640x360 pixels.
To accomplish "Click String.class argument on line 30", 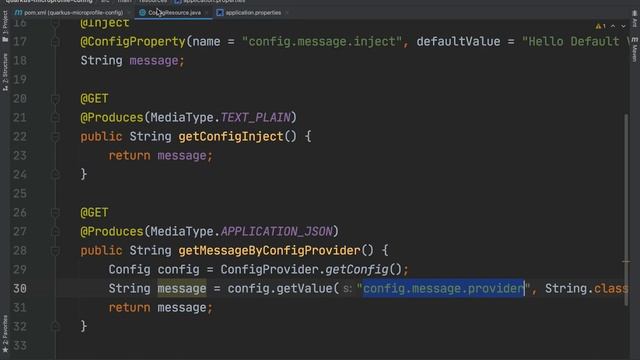I will pyautogui.click(x=586, y=289).
